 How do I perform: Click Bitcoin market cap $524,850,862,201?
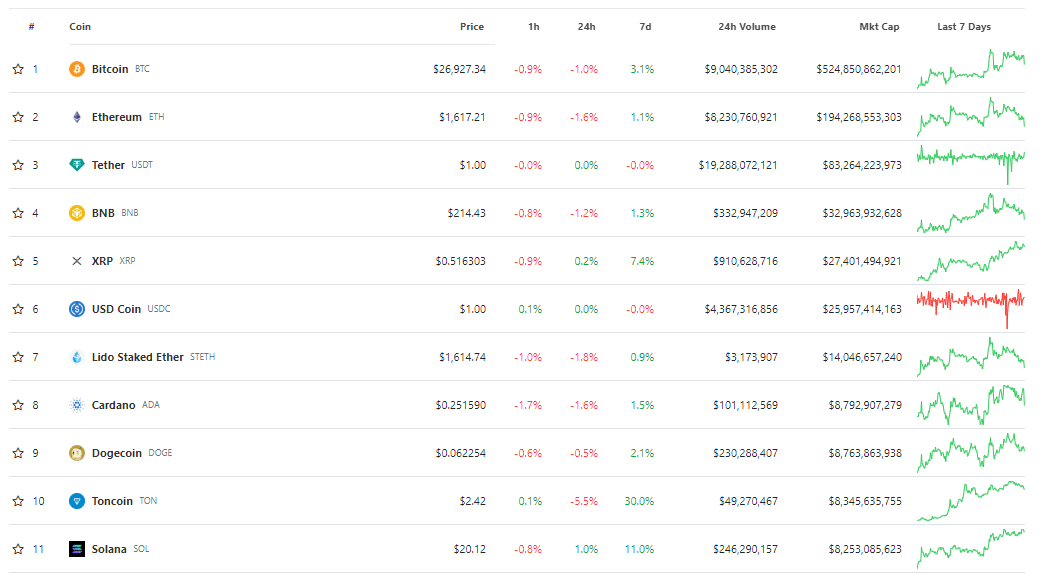pyautogui.click(x=859, y=69)
